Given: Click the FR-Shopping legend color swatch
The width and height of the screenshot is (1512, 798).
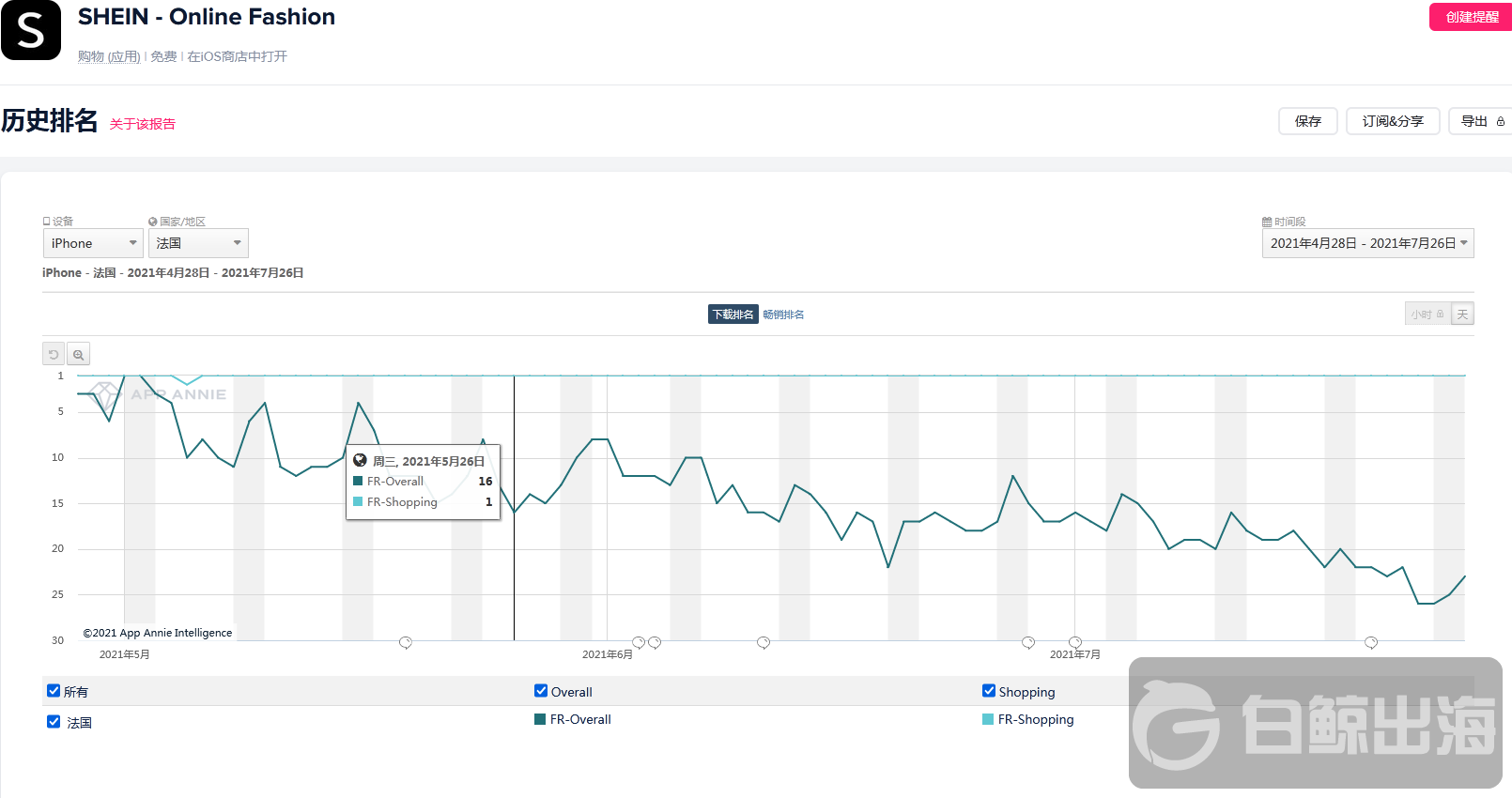Looking at the screenshot, I should [988, 719].
